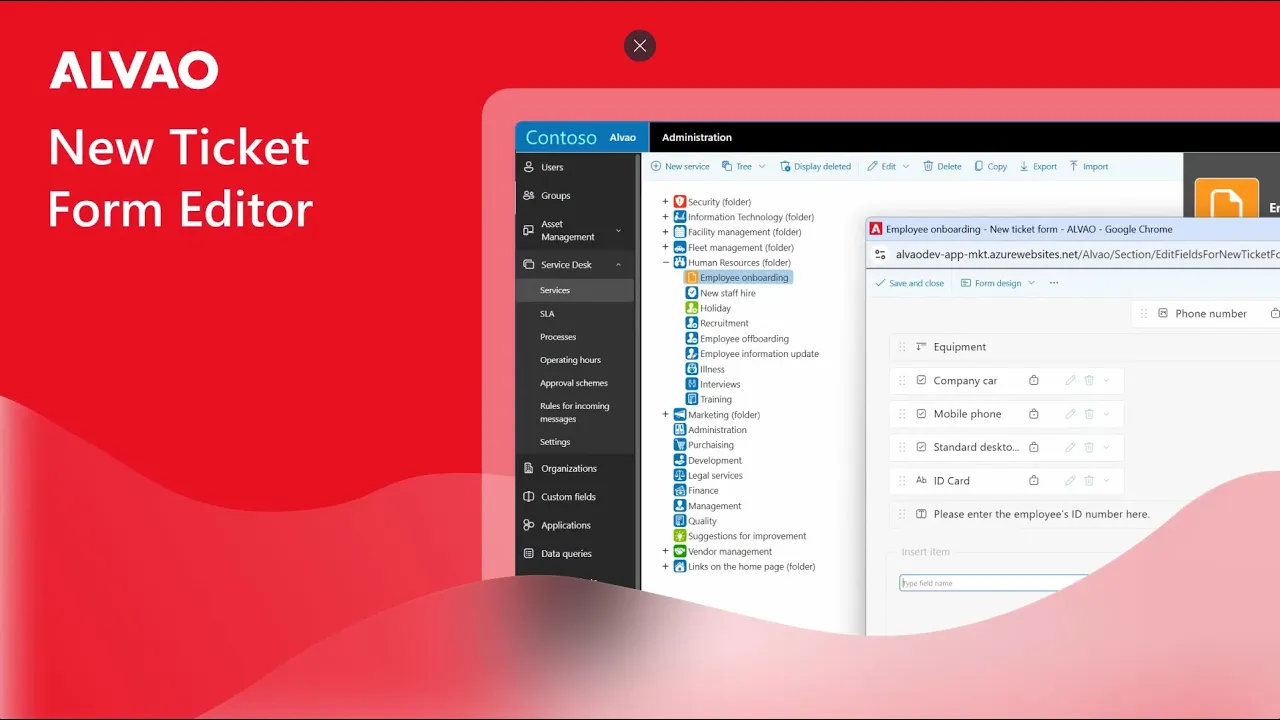Collapse the Human Resources folder

[665, 263]
